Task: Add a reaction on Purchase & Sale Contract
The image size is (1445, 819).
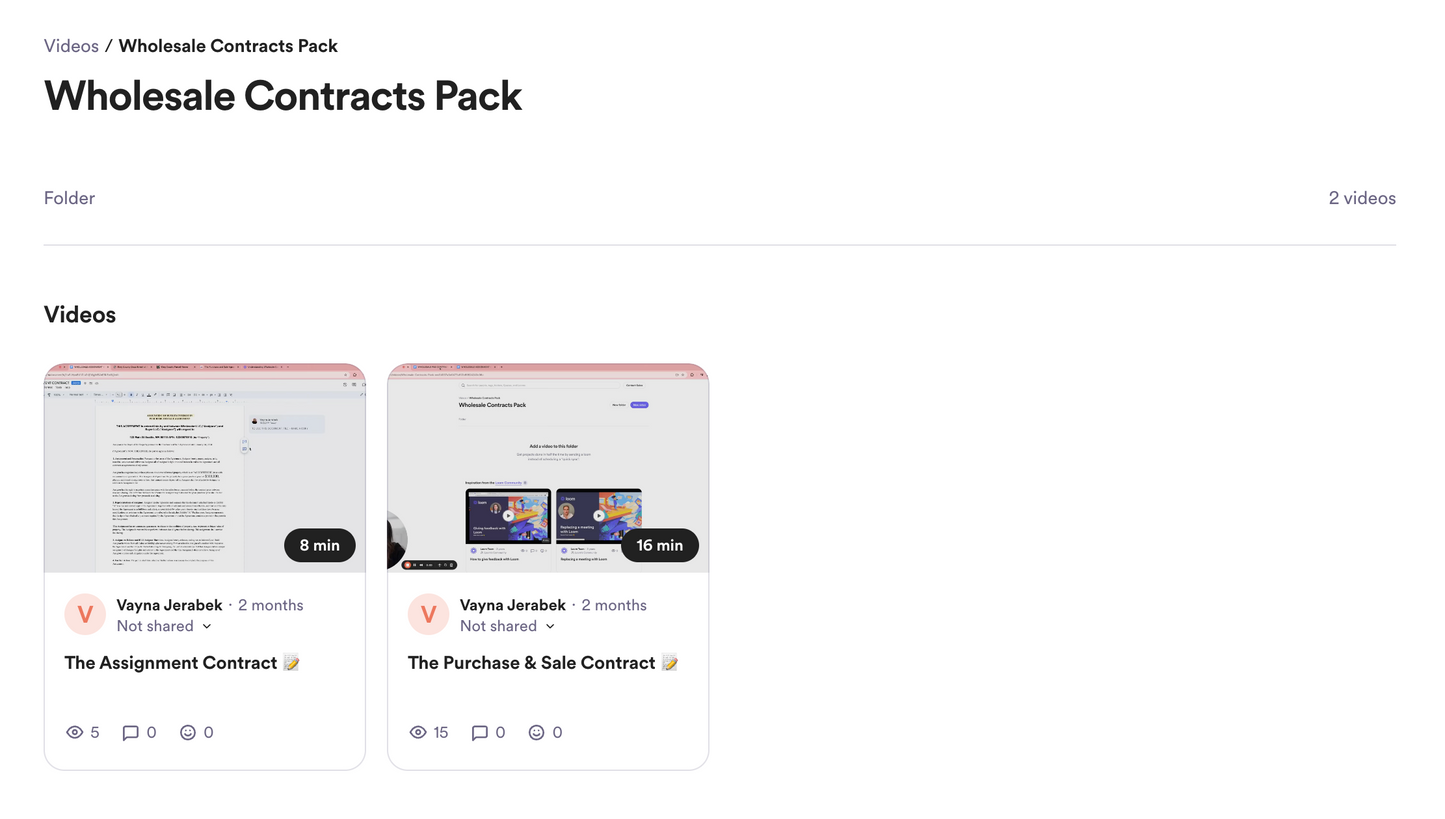Action: click(538, 732)
